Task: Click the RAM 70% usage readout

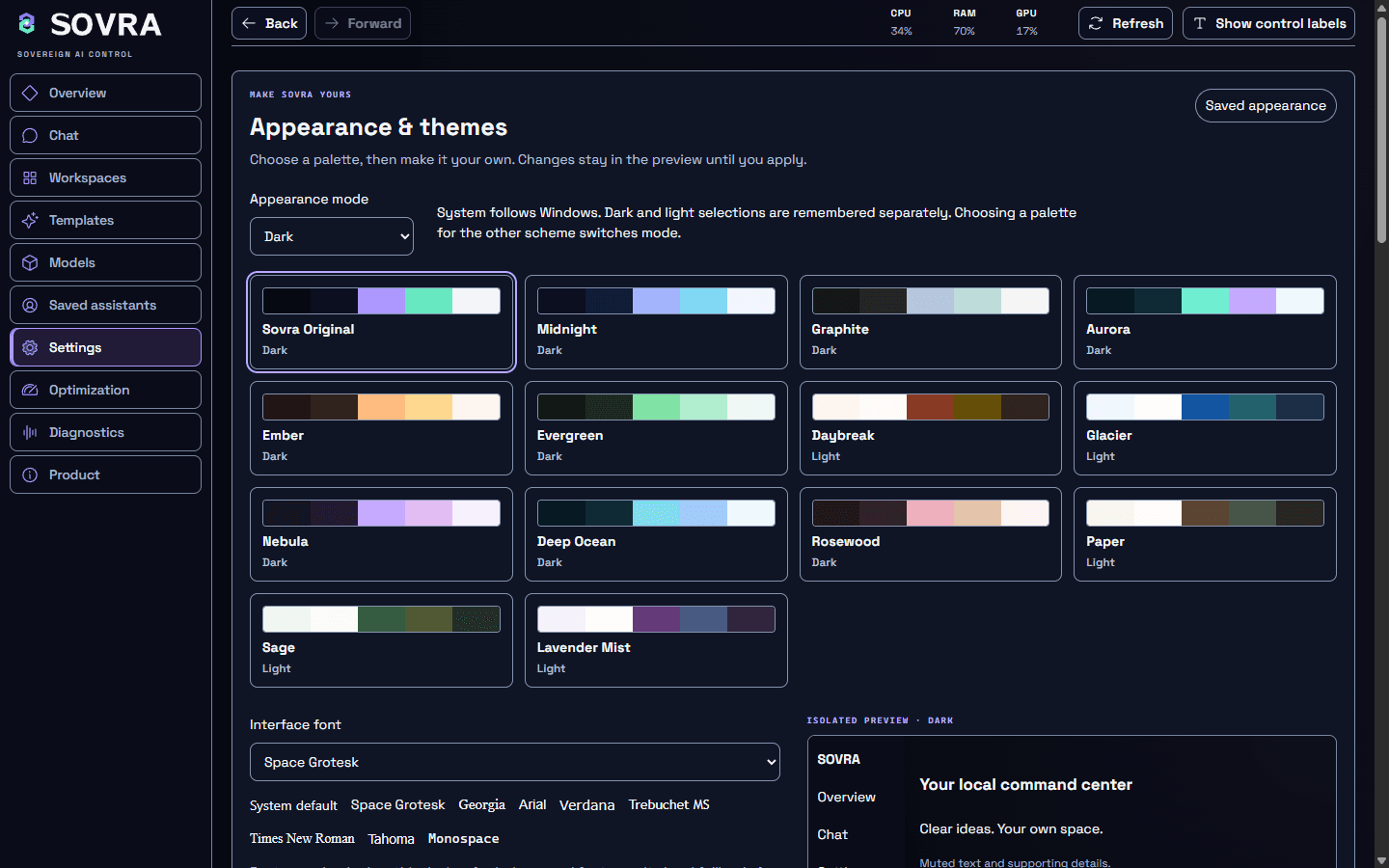Action: 964,22
